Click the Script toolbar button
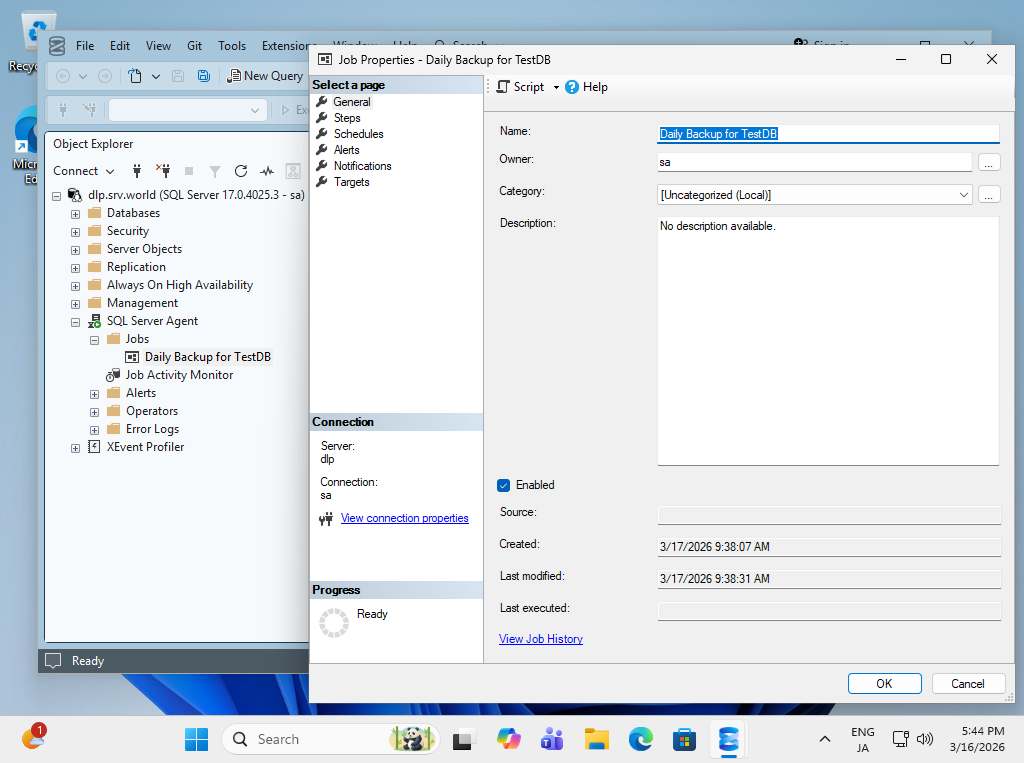The image size is (1024, 763). pos(520,87)
